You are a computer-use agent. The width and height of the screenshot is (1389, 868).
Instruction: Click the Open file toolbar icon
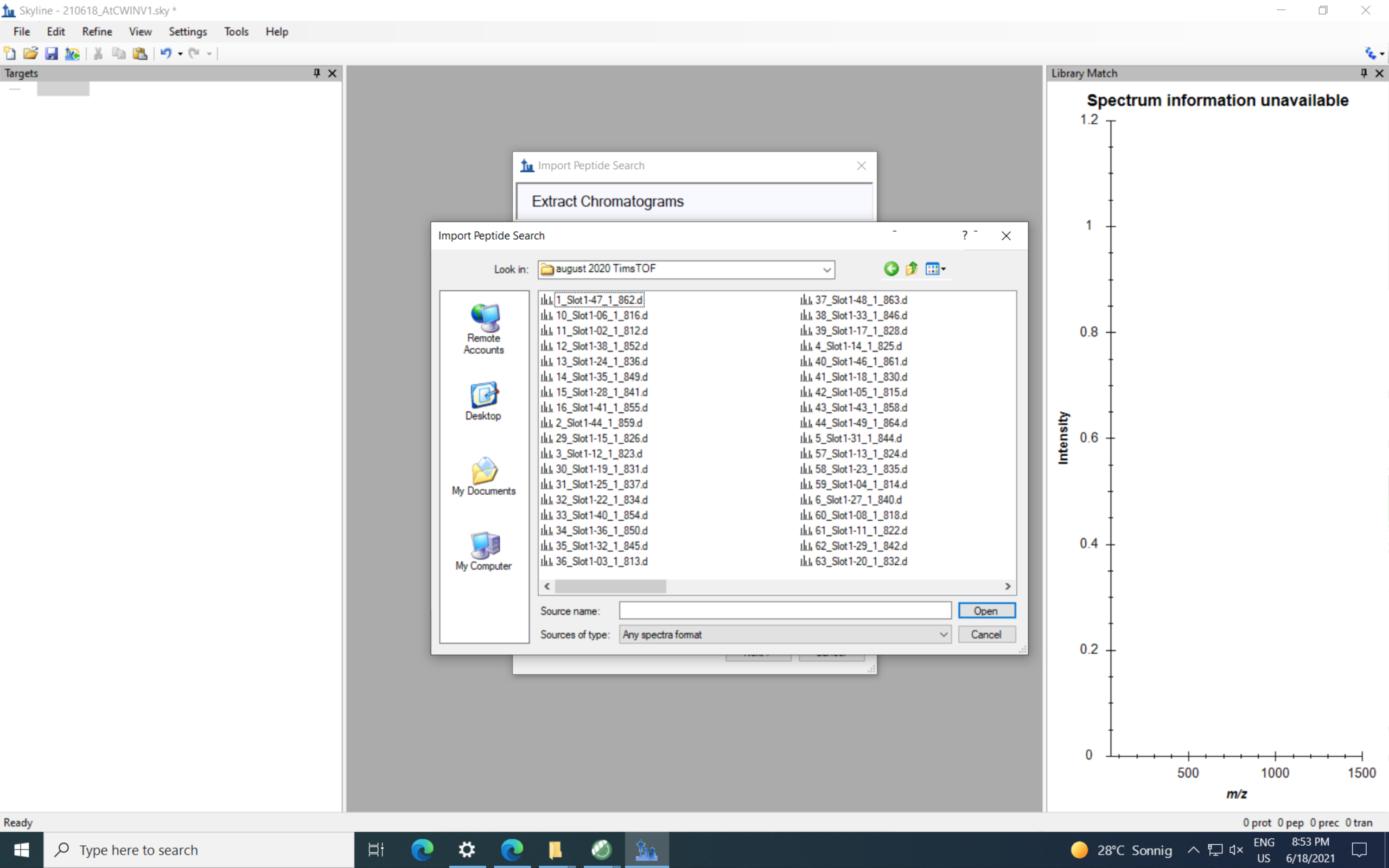point(30,54)
